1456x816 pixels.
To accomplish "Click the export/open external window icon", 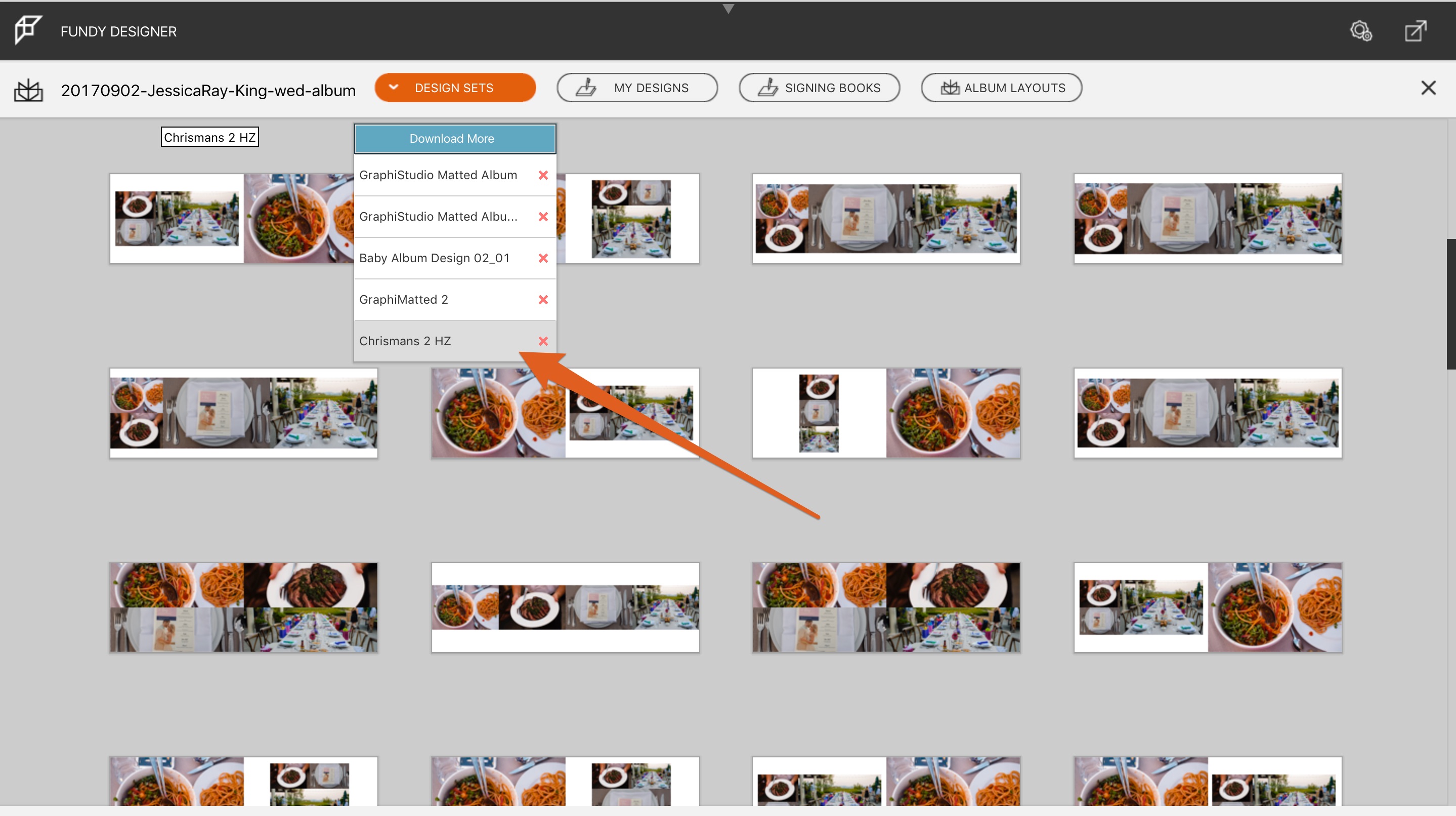I will pyautogui.click(x=1416, y=31).
